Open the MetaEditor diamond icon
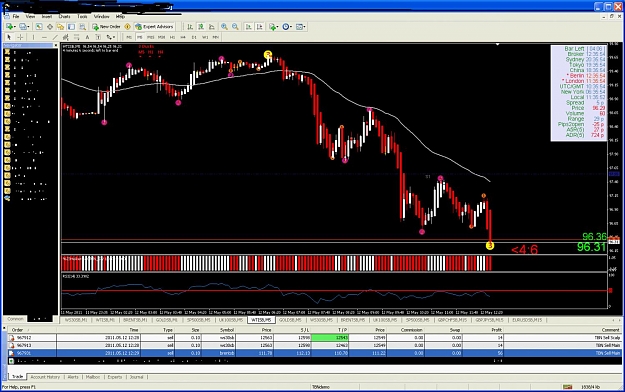Image resolution: width=625 pixels, height=392 pixels. click(128, 27)
